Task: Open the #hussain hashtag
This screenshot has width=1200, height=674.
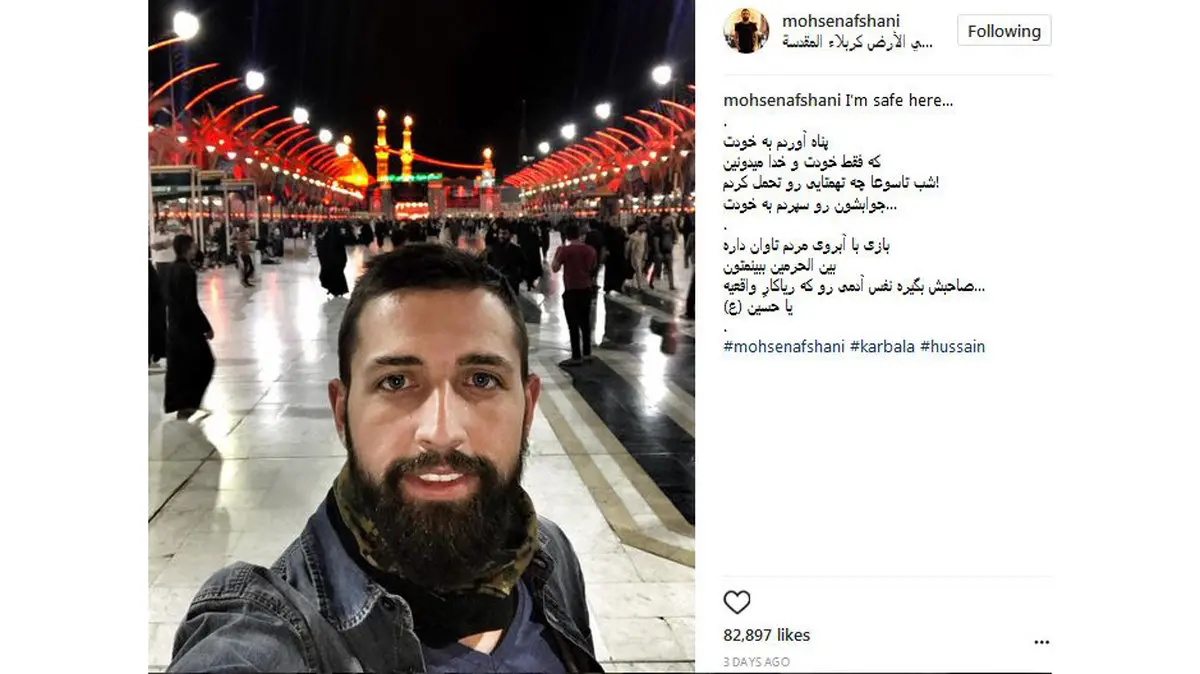Action: pos(952,346)
